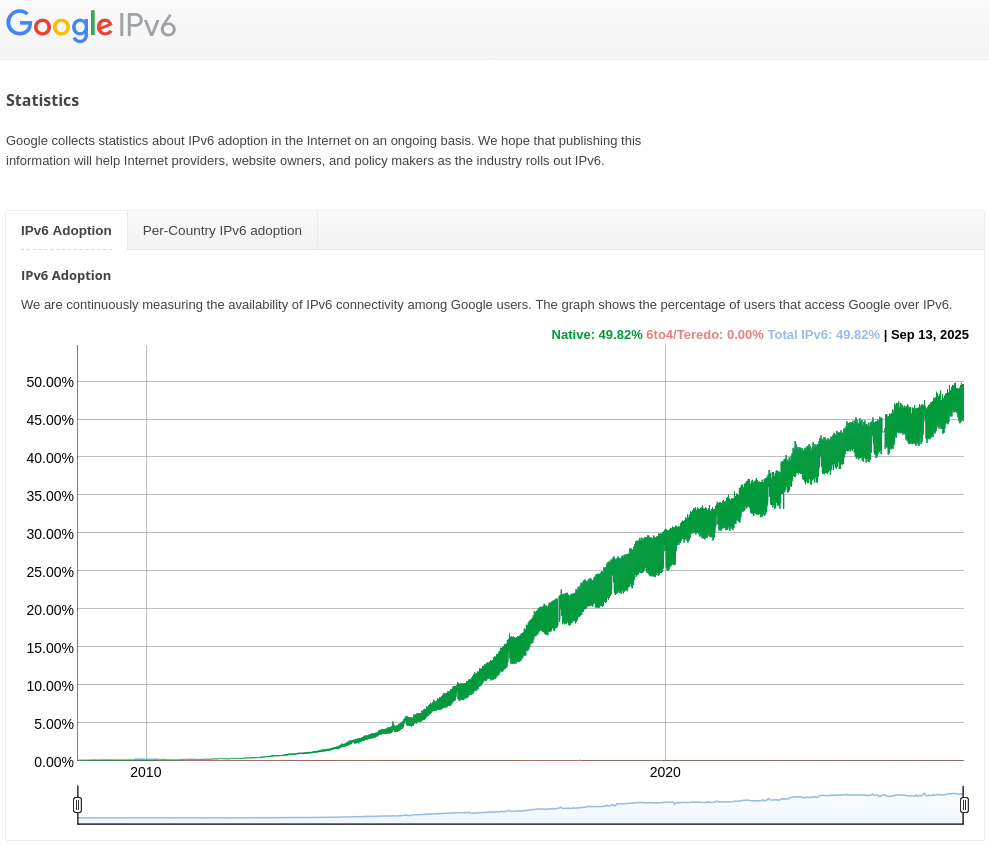
Task: Click the red 6to4/Teredo 0.00% legend label
Action: pos(705,335)
